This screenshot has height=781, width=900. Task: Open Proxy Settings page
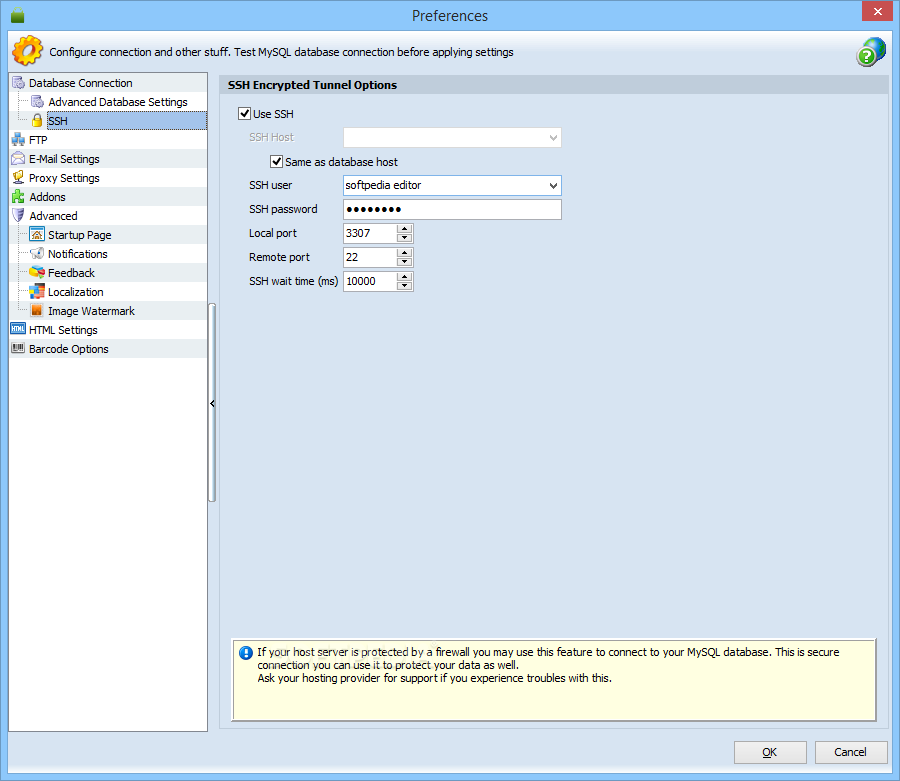coord(64,178)
